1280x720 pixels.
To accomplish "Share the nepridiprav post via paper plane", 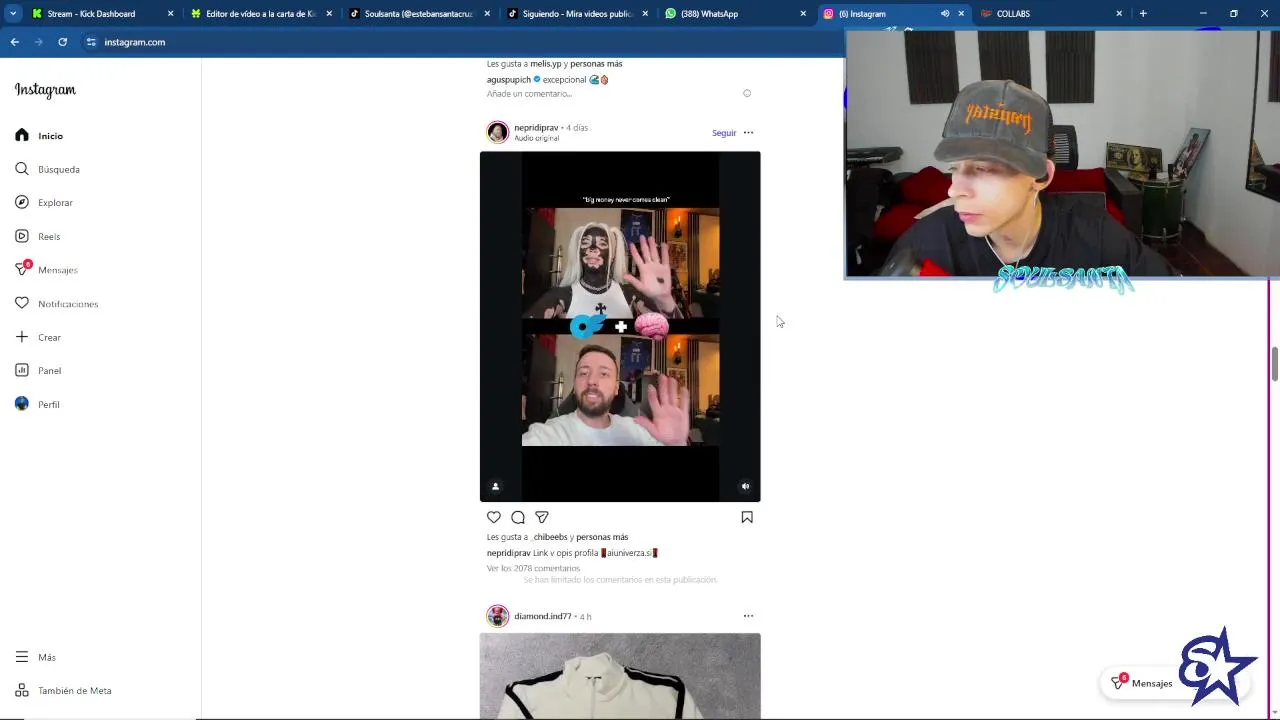I will click(x=542, y=517).
